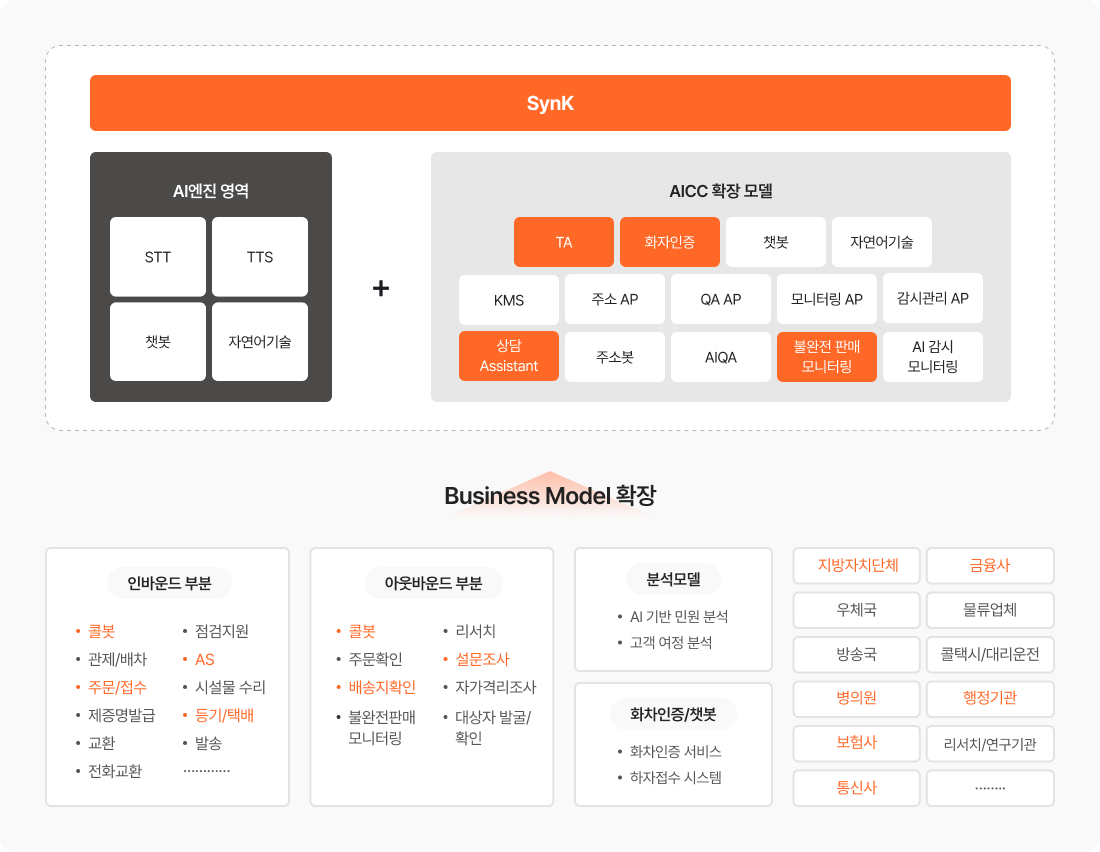Click orange 등기/택배 list item
The height and width of the screenshot is (852, 1100).
coord(224,715)
